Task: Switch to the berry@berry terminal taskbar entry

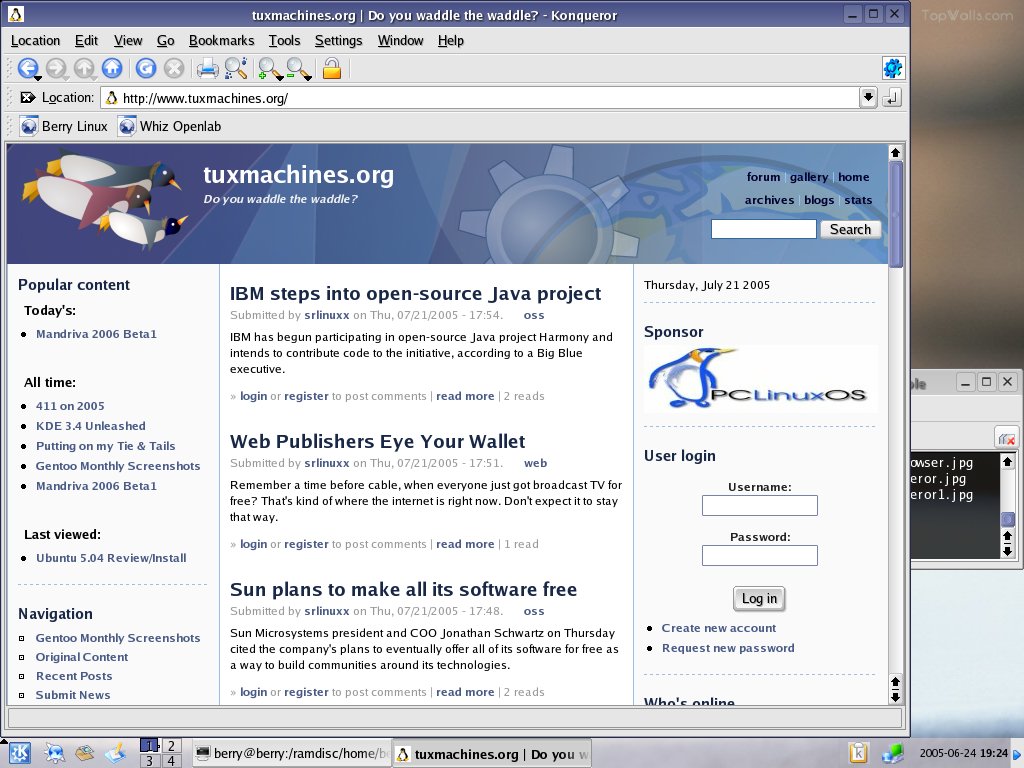Action: click(291, 754)
